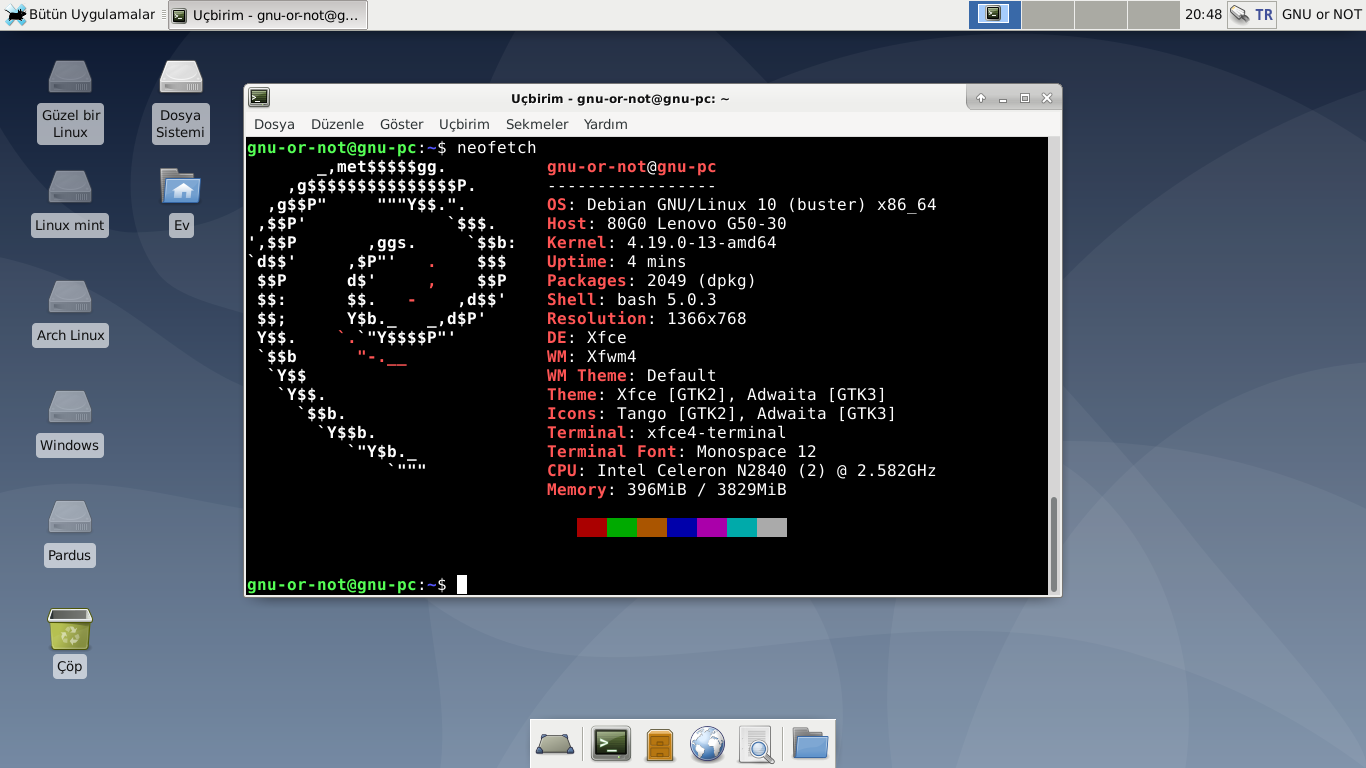This screenshot has height=768, width=1366.
Task: Select the Pardus drive icon
Action: [70, 517]
